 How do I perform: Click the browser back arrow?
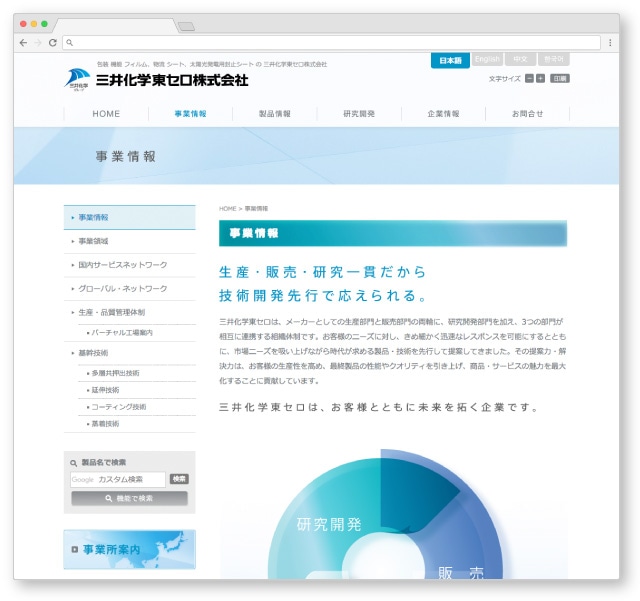(x=23, y=42)
